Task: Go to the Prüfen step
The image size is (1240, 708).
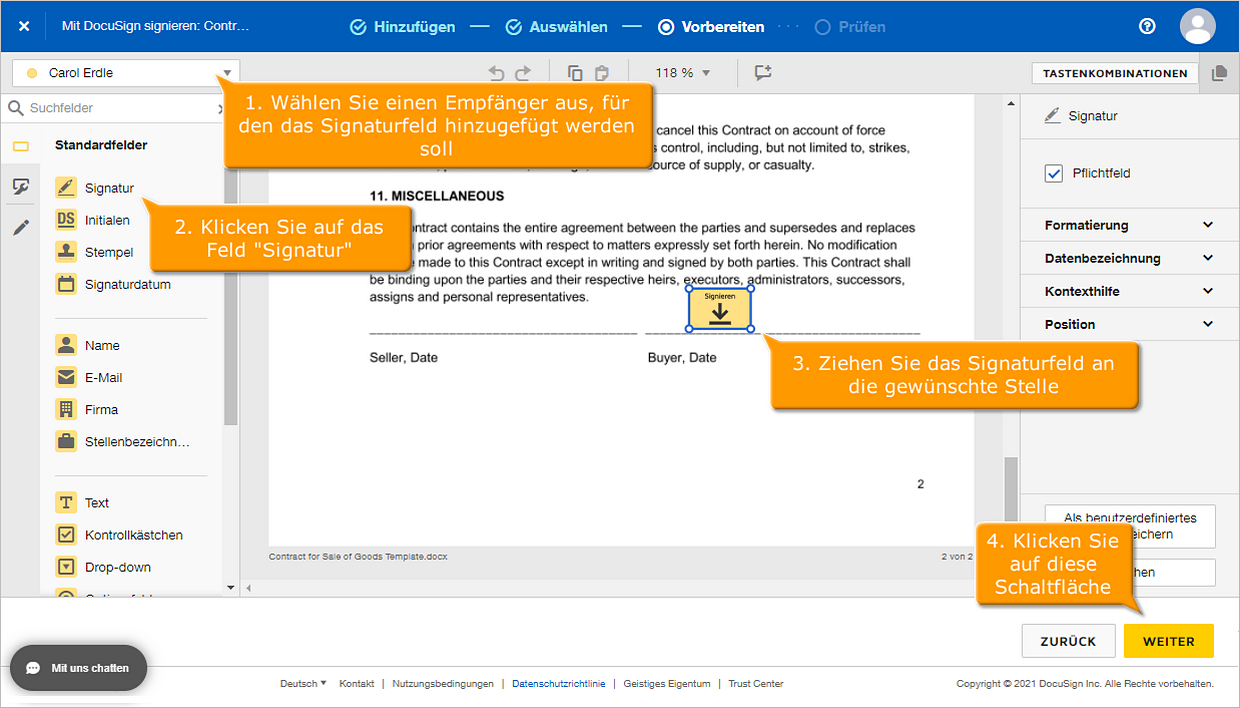Action: coord(850,27)
